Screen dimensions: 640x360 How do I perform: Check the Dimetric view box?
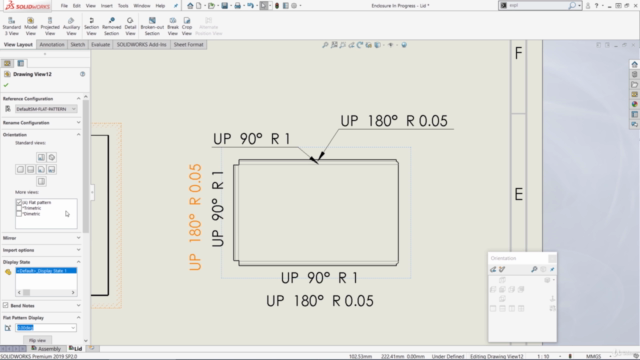(x=19, y=214)
